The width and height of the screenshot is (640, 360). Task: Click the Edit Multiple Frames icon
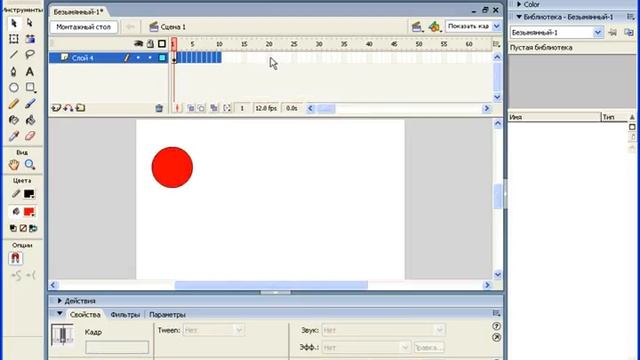coord(214,108)
